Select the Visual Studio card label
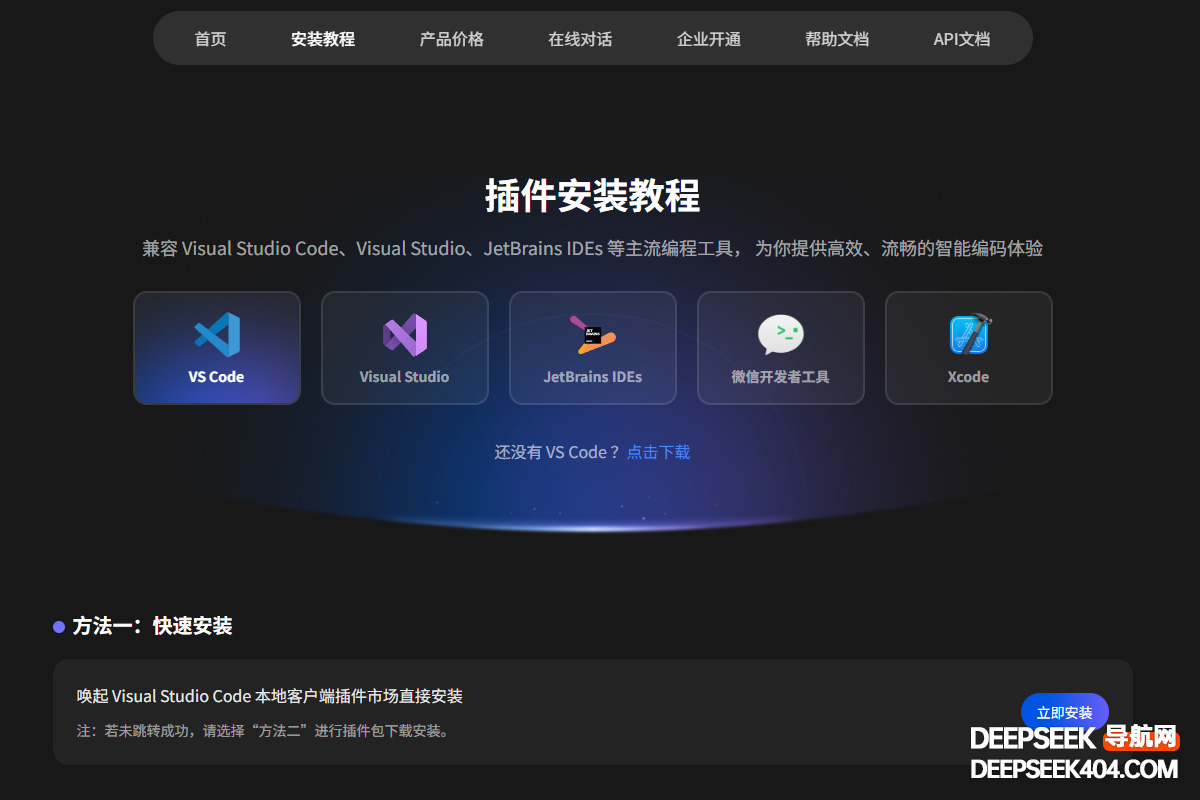This screenshot has width=1200, height=800. [404, 377]
